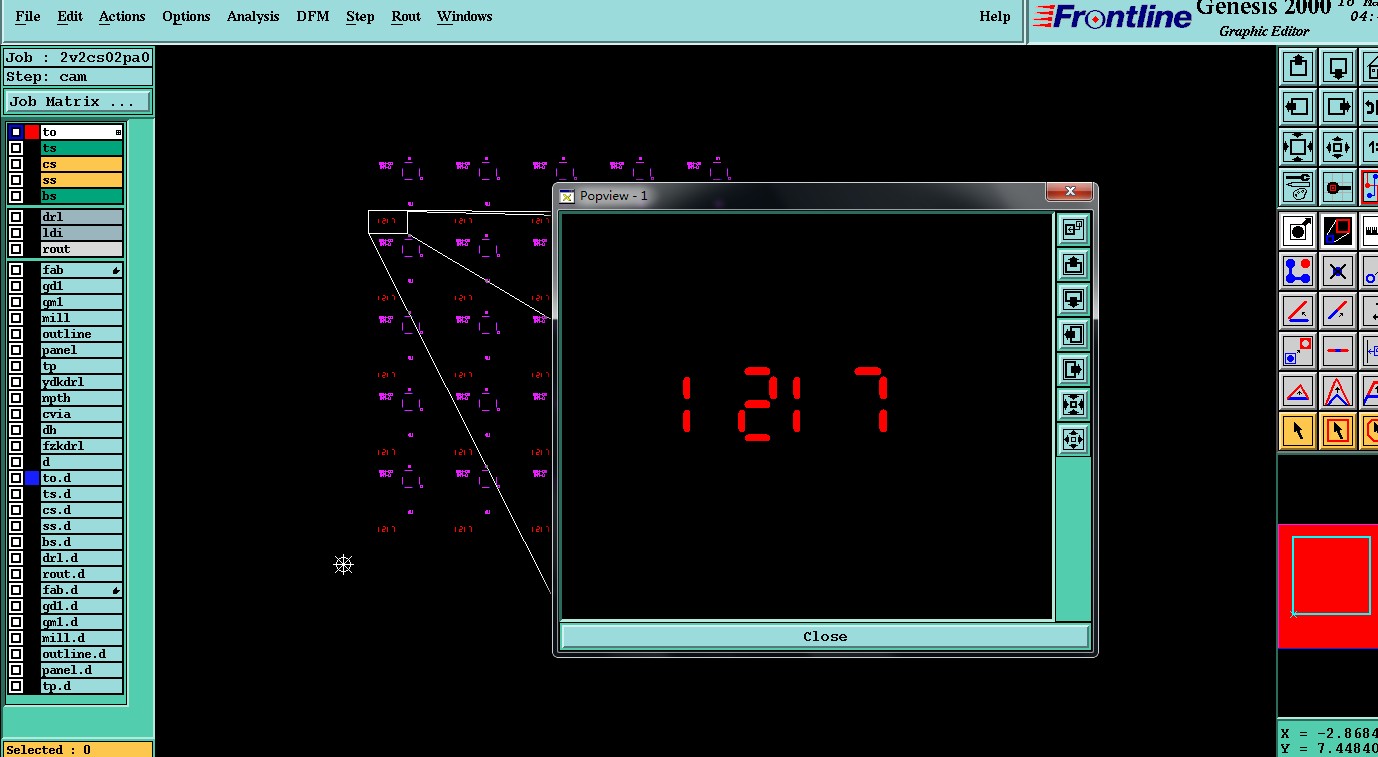Viewport: 1378px width, 757px height.
Task: Click the Options menu
Action: [186, 16]
